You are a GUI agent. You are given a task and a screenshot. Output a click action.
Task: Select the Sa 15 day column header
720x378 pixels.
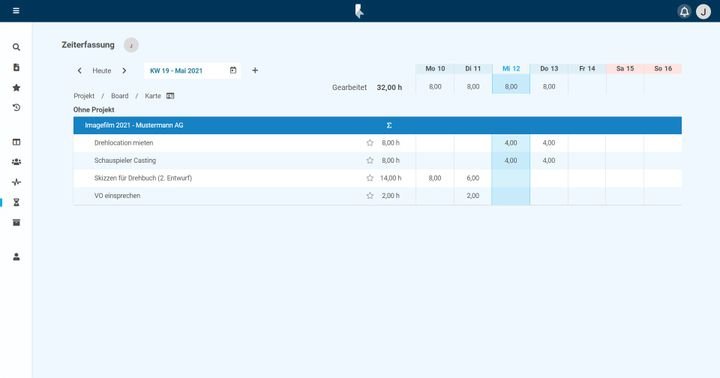click(625, 68)
